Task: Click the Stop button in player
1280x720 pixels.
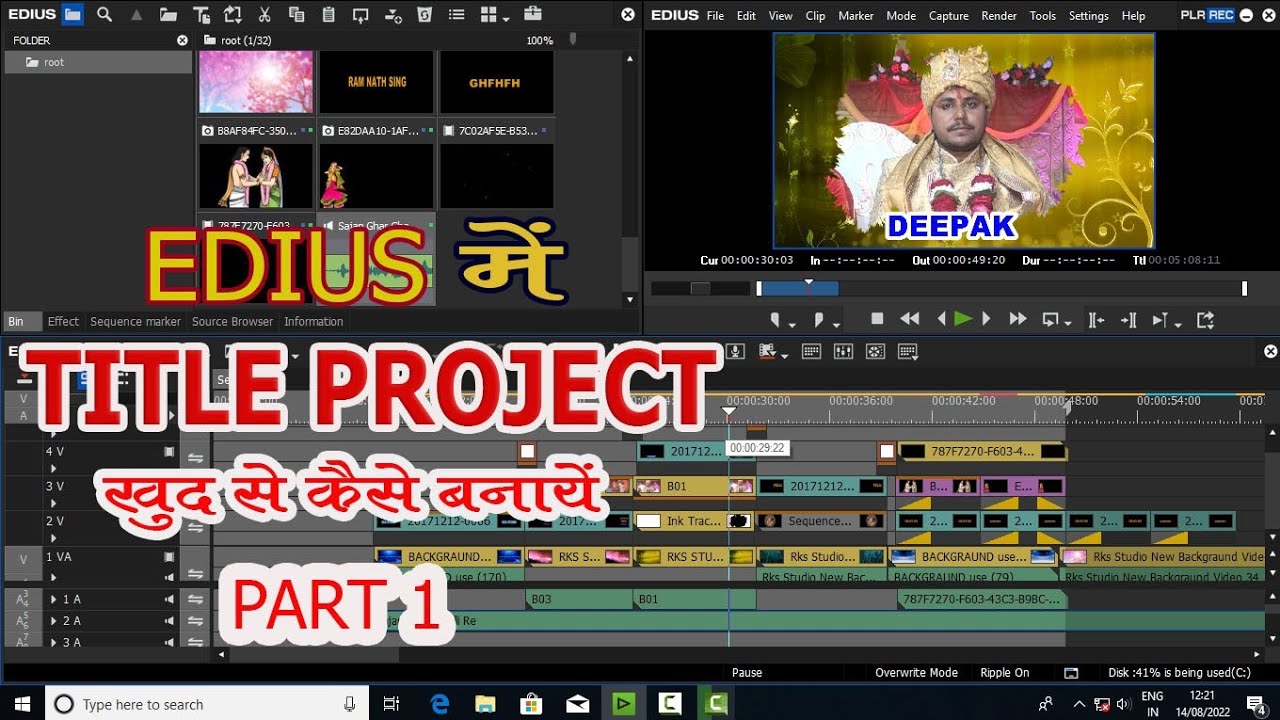Action: click(877, 319)
